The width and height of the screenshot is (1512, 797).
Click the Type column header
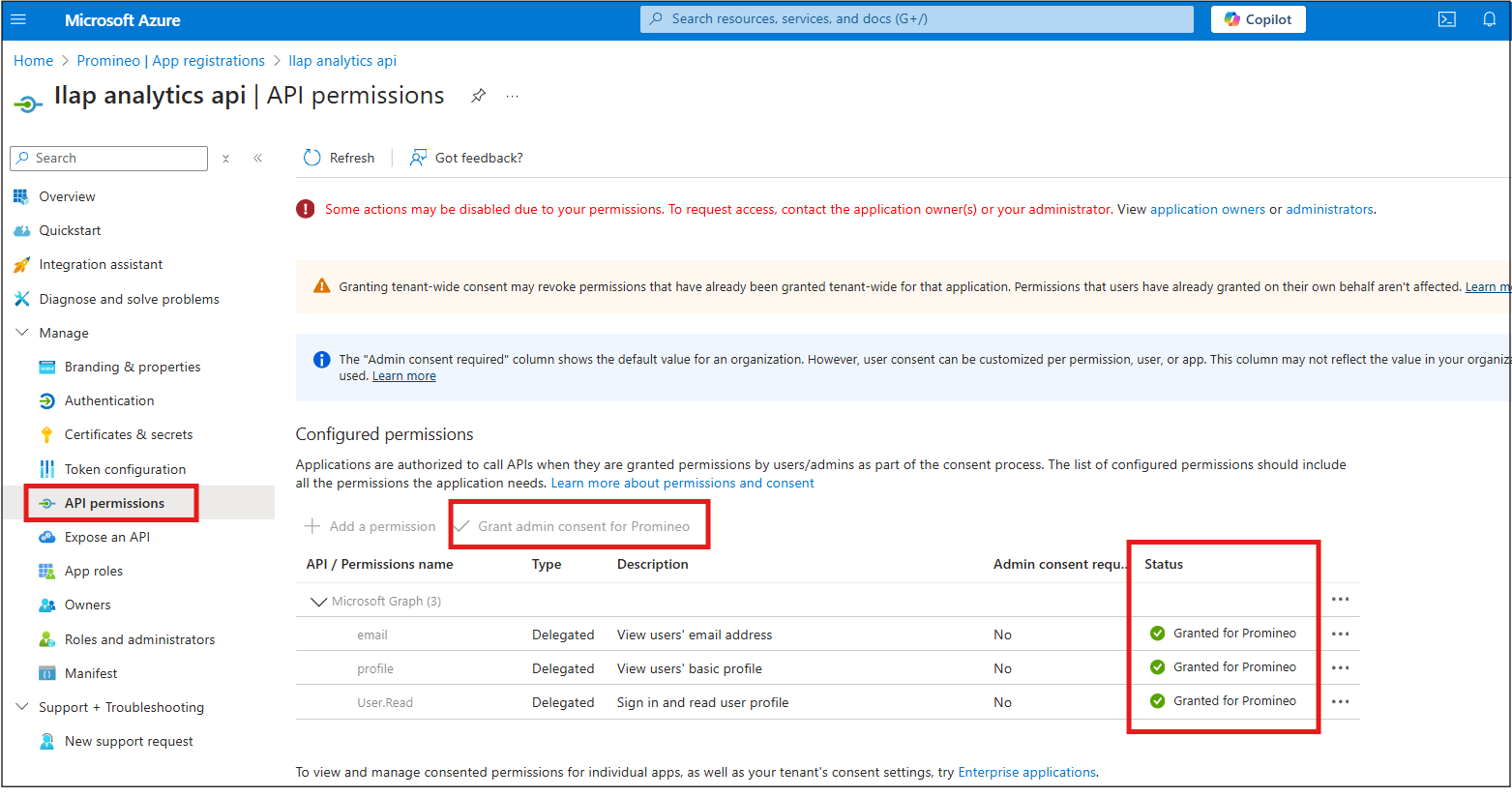(547, 564)
